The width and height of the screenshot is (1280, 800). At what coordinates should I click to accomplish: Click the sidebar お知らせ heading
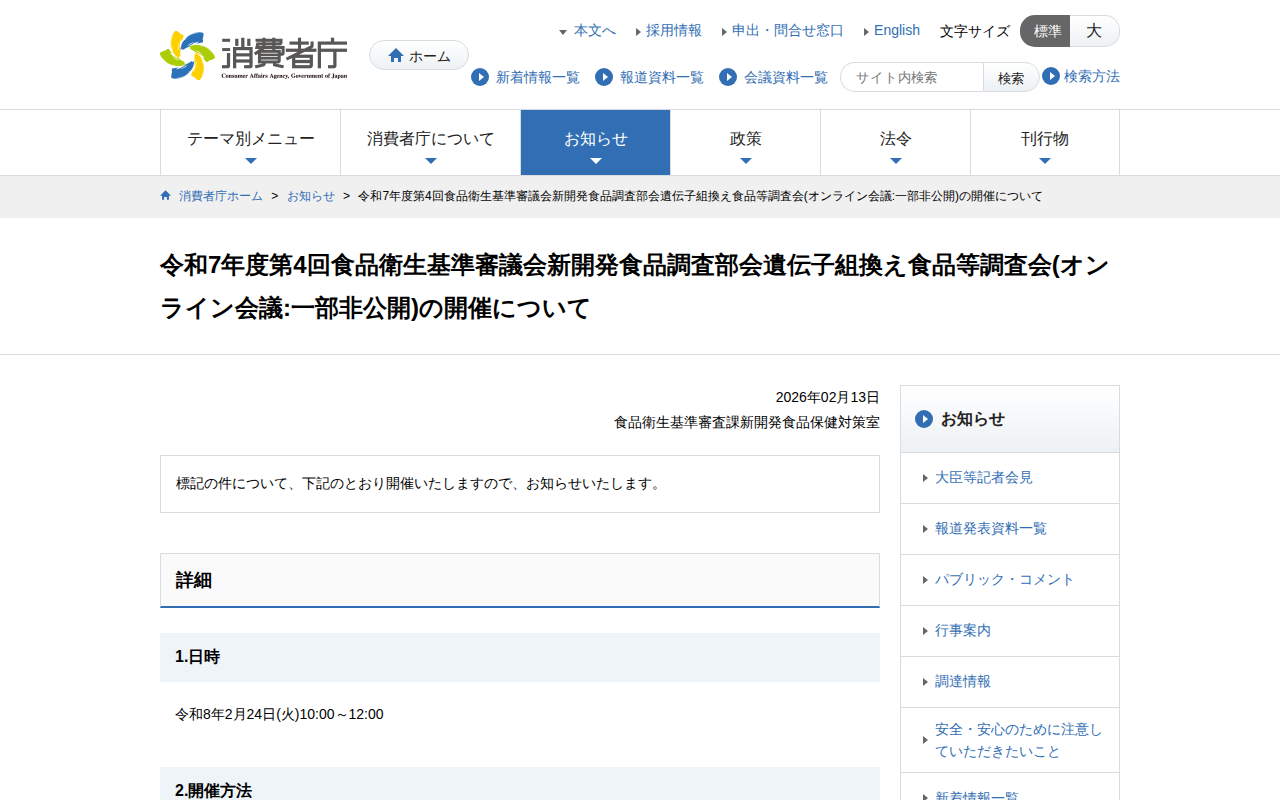(x=1010, y=419)
